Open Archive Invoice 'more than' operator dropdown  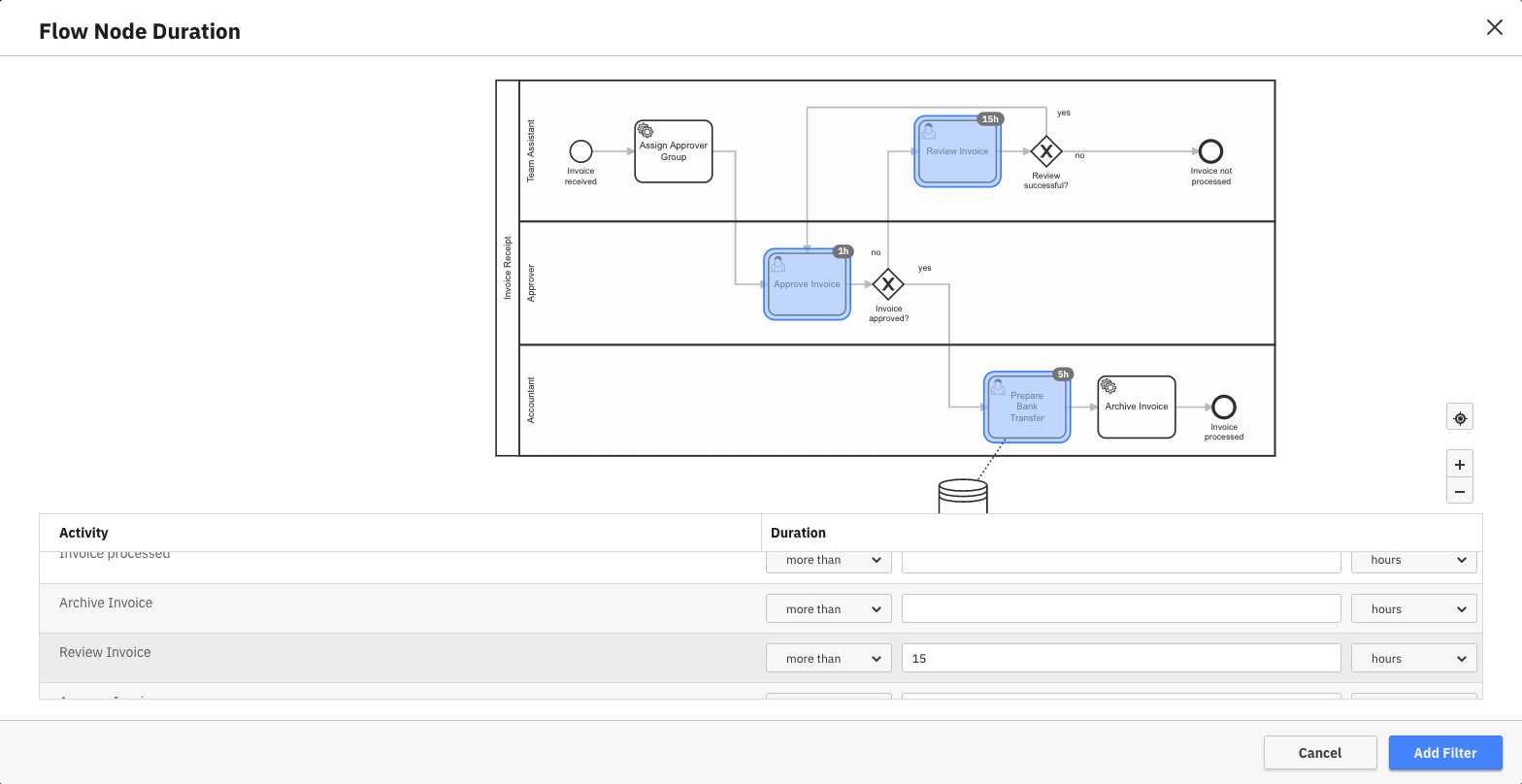(x=828, y=609)
